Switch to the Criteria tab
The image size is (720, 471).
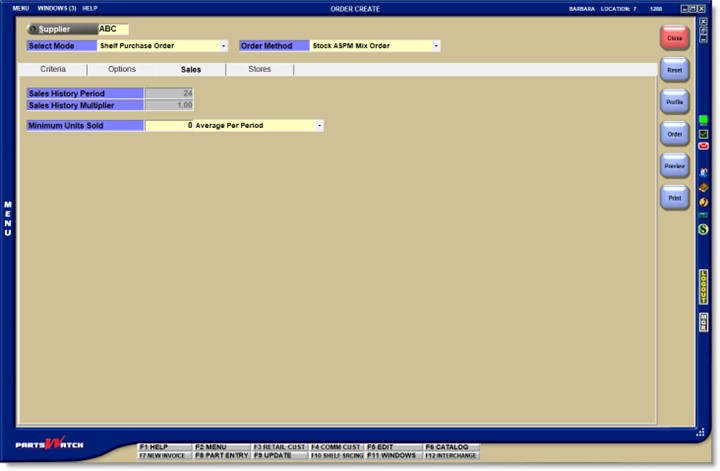tap(53, 70)
